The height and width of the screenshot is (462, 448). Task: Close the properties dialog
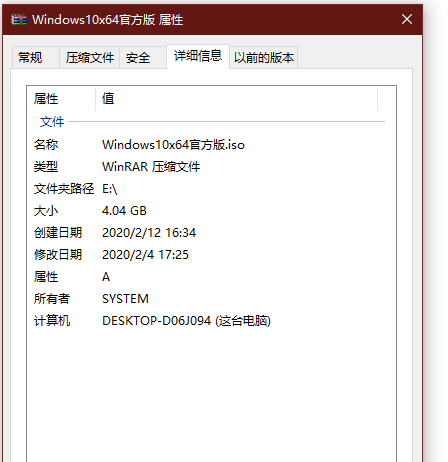pos(407,19)
